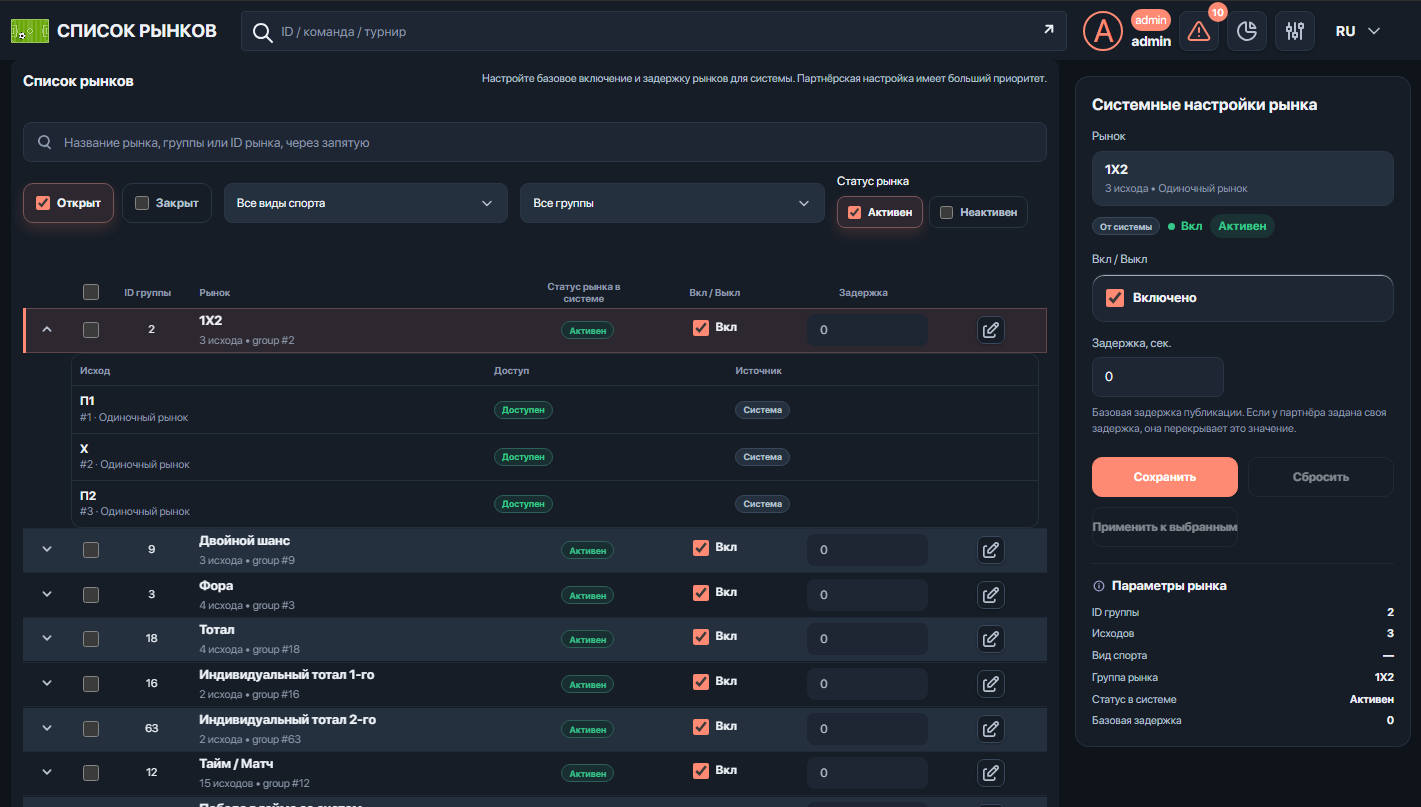Click the magnifier icon in top search bar

point(262,32)
